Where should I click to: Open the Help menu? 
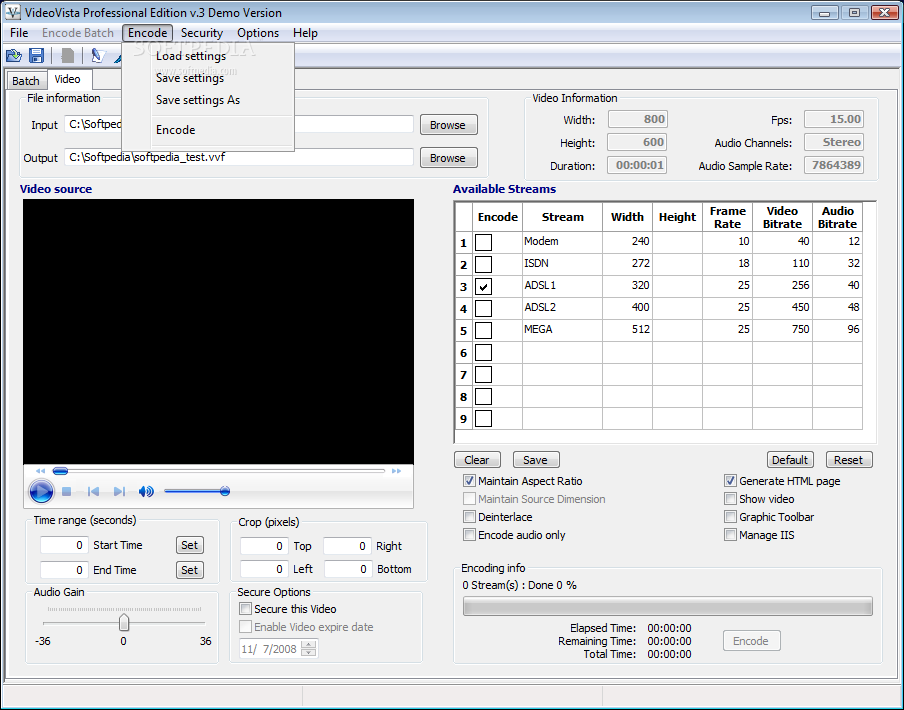point(305,33)
